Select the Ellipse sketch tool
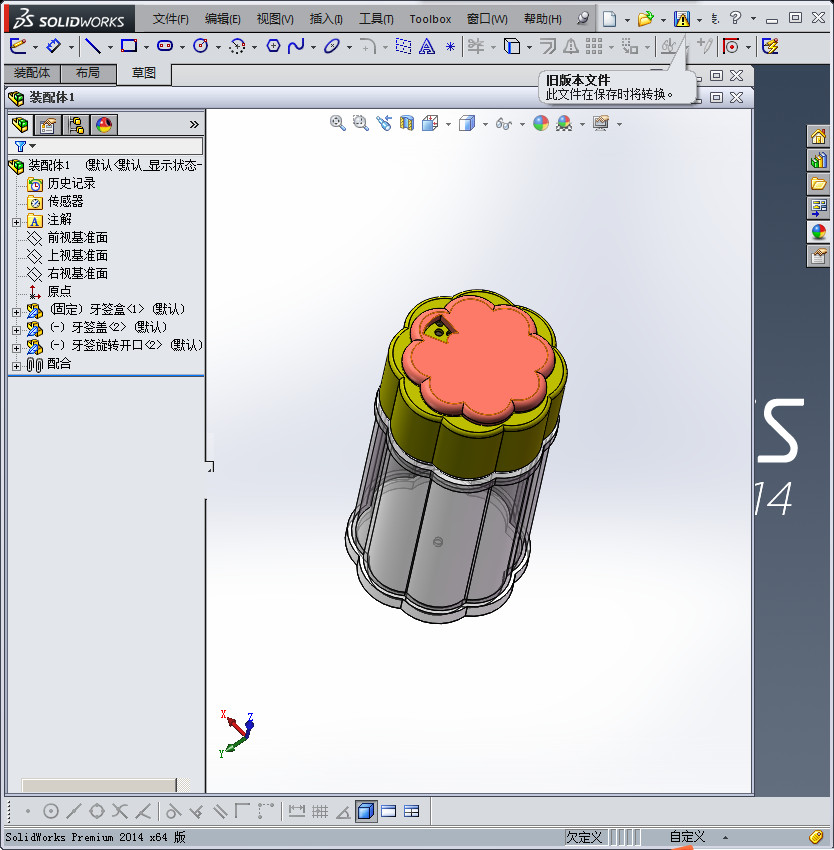Viewport: 834px width, 850px height. pos(331,47)
